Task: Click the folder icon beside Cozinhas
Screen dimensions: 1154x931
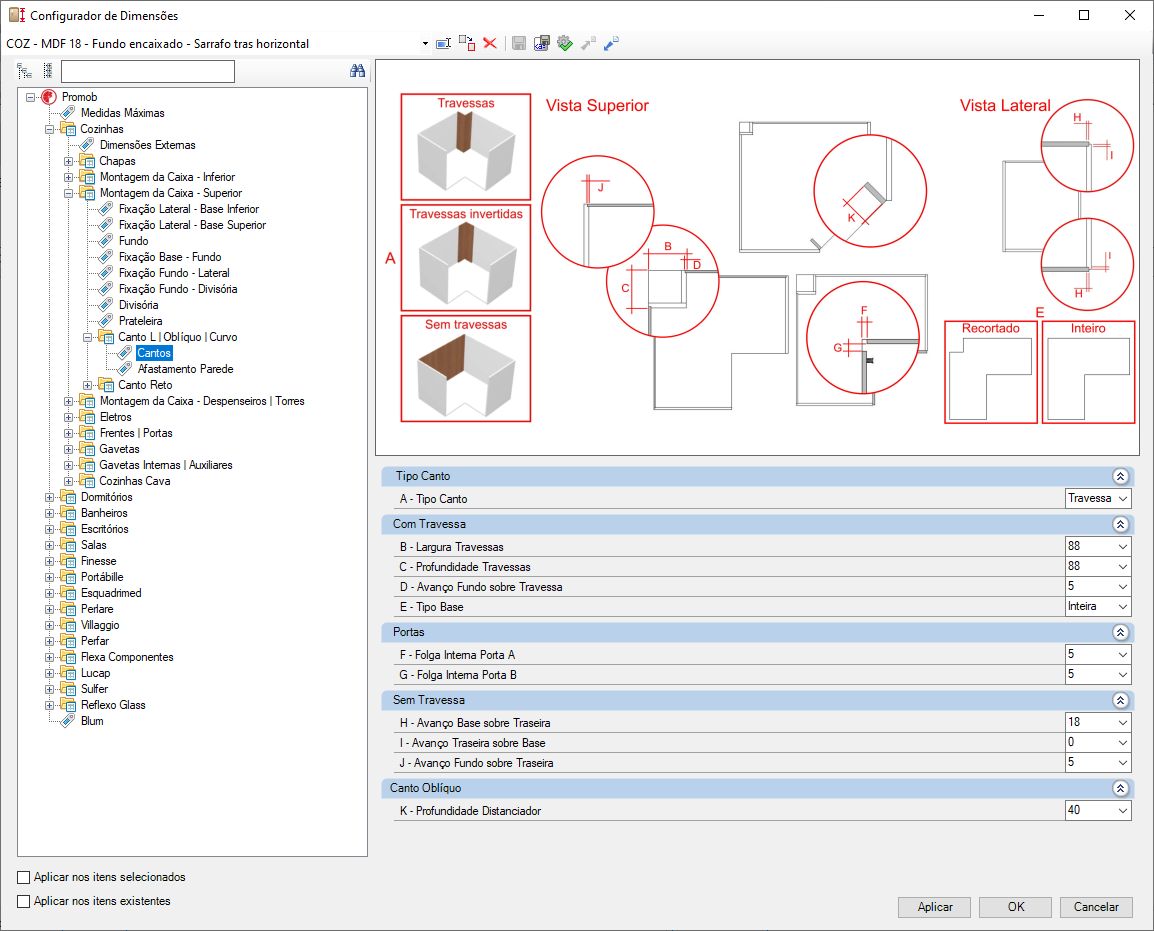Action: [68, 129]
